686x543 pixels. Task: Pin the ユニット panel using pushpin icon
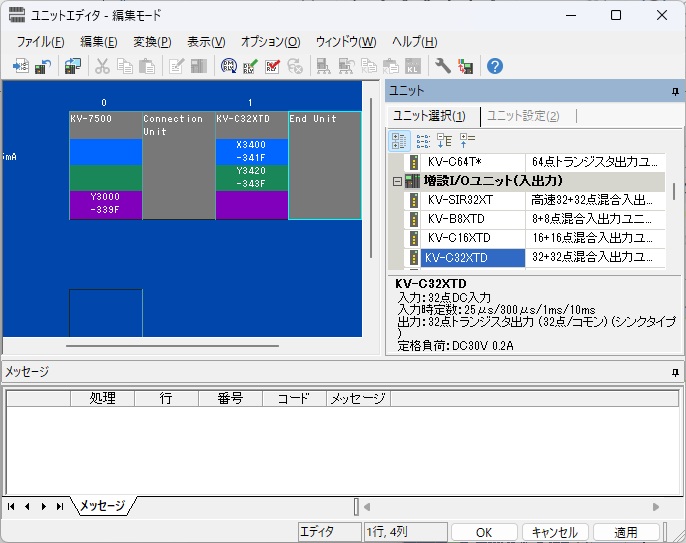tap(675, 92)
